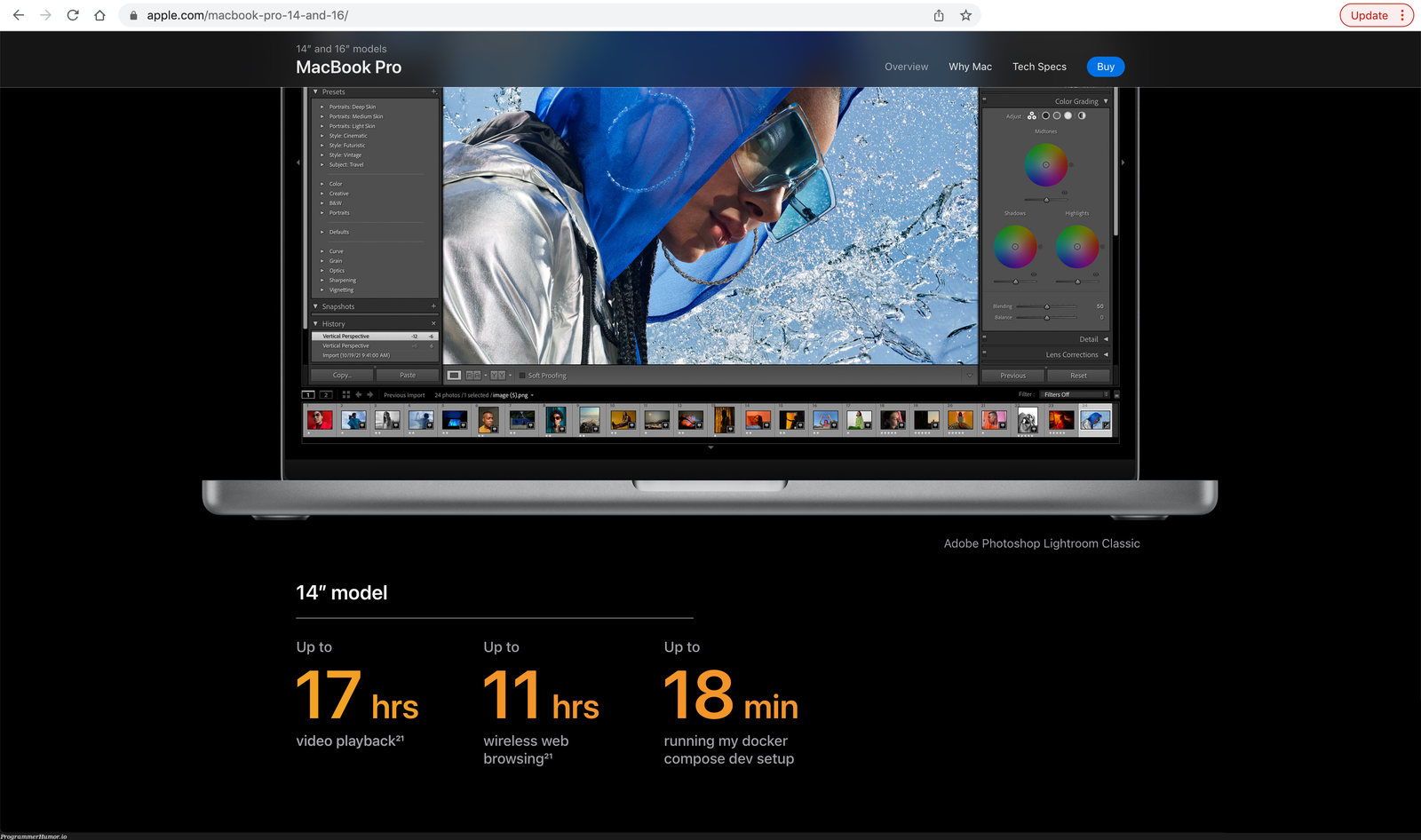Viewport: 1421px width, 840px height.
Task: Open the Overview tab in MacBook Pro nav
Action: coord(906,67)
